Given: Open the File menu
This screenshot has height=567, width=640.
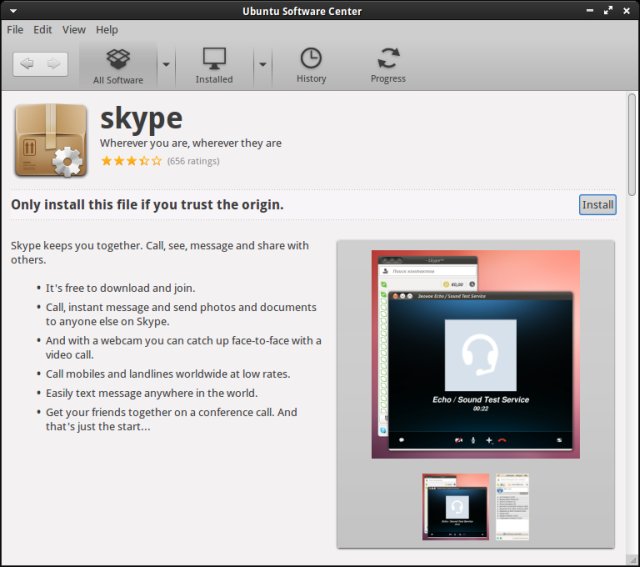Looking at the screenshot, I should point(15,30).
